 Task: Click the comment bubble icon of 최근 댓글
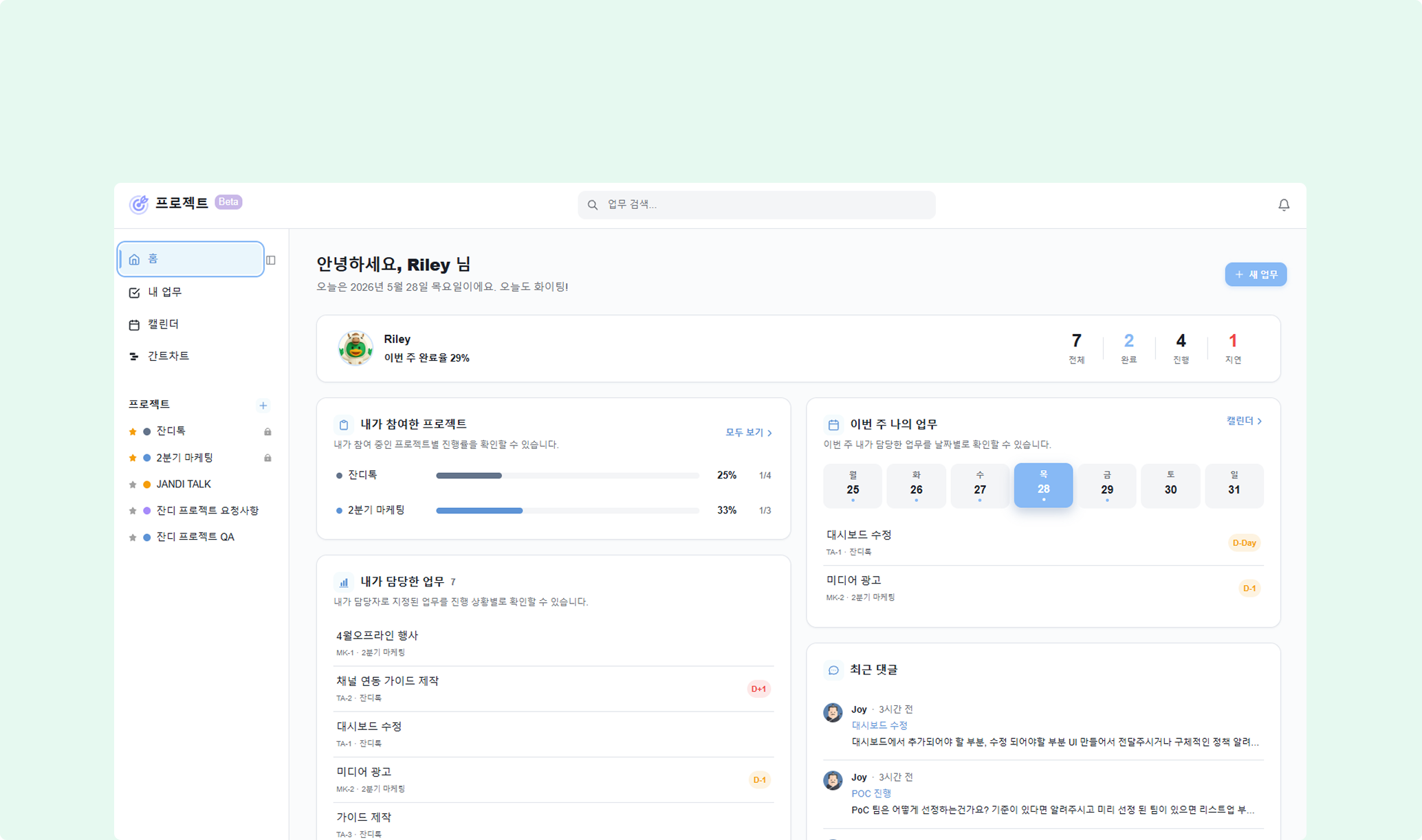pyautogui.click(x=833, y=670)
